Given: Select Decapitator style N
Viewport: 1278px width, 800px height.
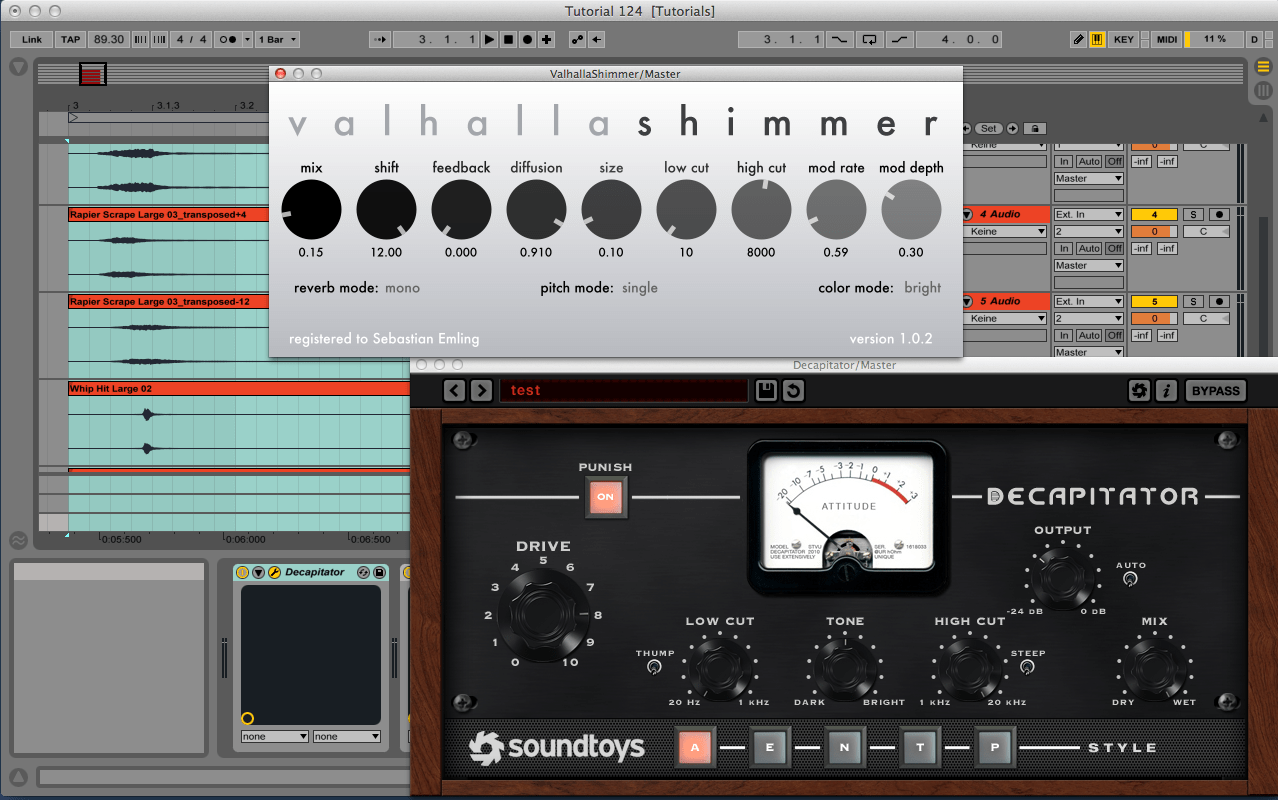Looking at the screenshot, I should (x=845, y=747).
